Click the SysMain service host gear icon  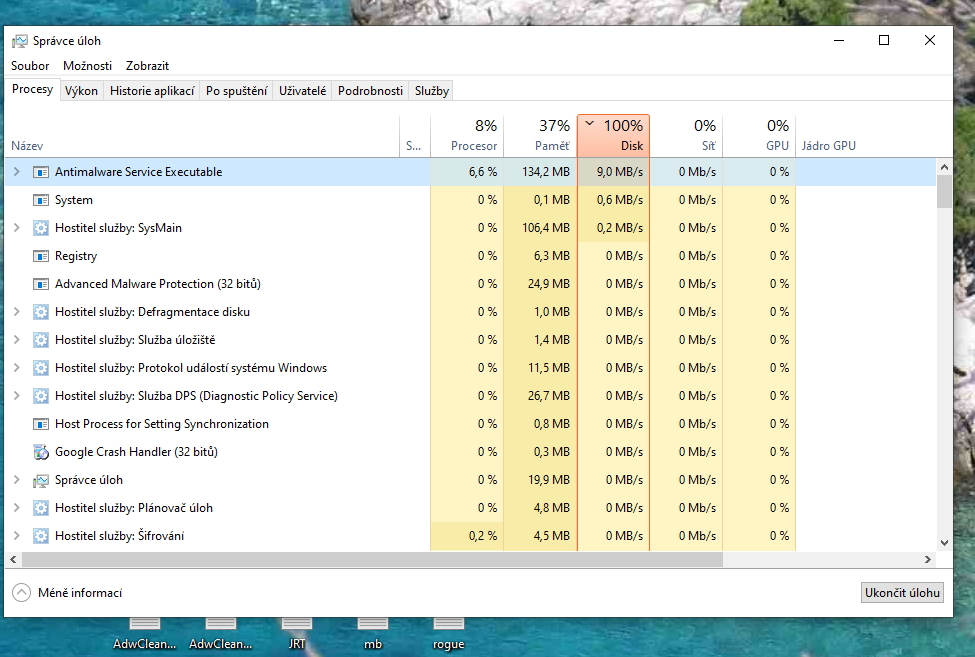[41, 228]
